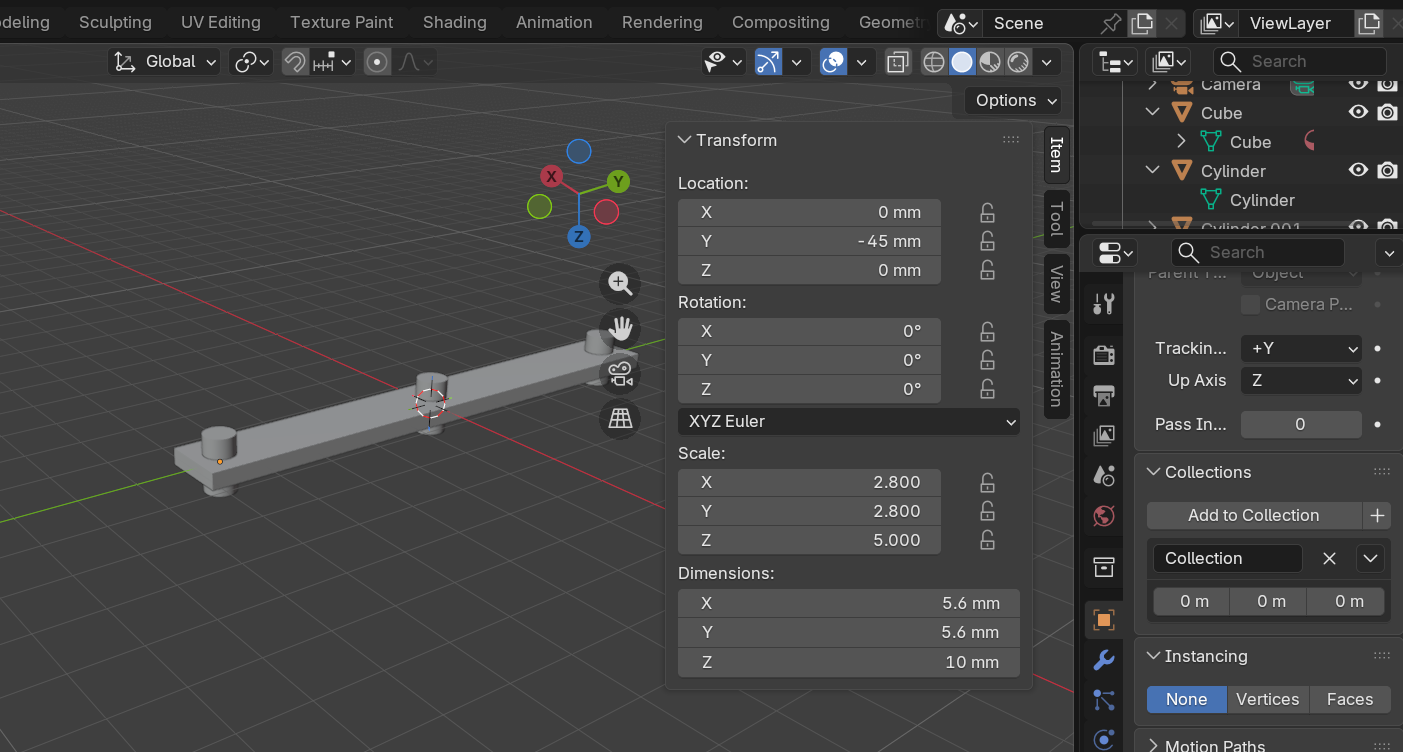
Task: Open the Tool sidebar tab
Action: point(1056,218)
